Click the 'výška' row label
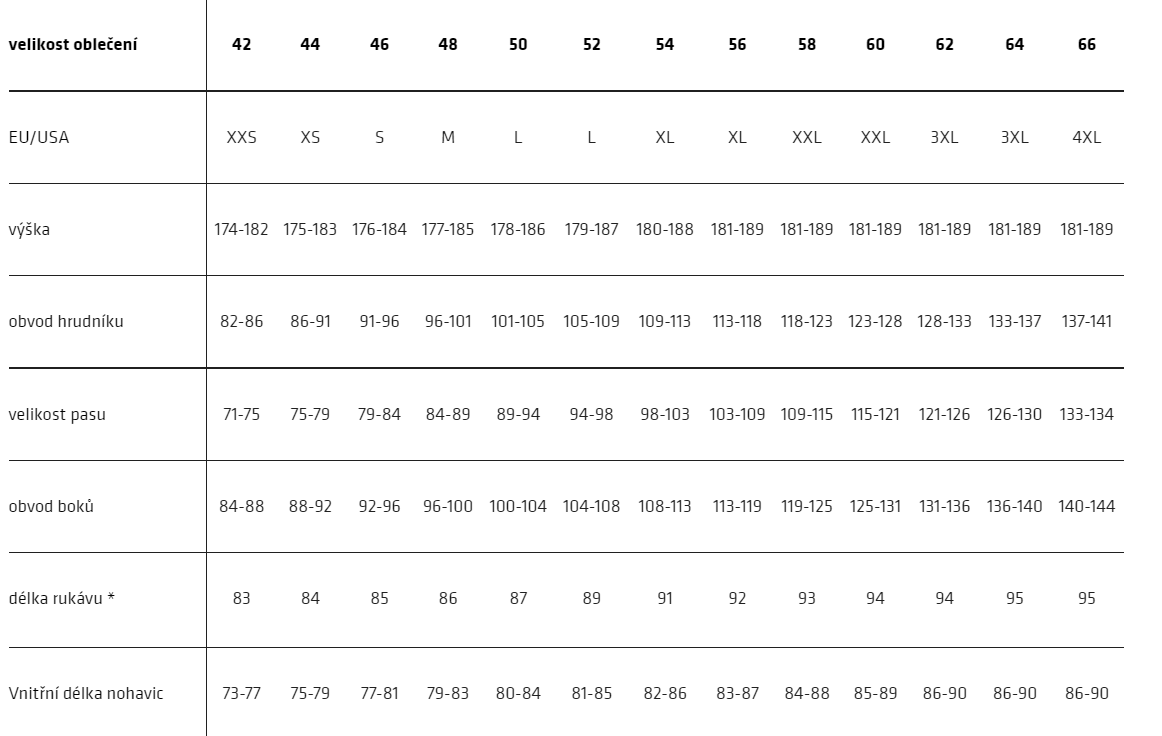The height and width of the screenshot is (736, 1162). click(x=30, y=229)
